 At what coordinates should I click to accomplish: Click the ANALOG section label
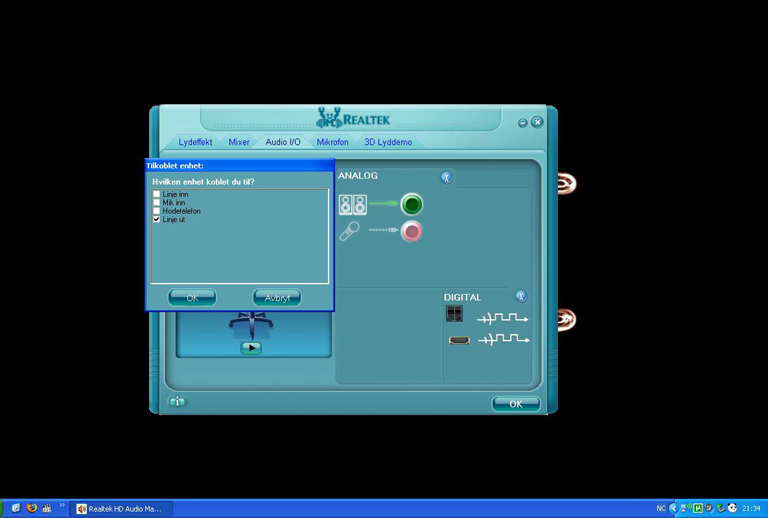click(x=358, y=176)
